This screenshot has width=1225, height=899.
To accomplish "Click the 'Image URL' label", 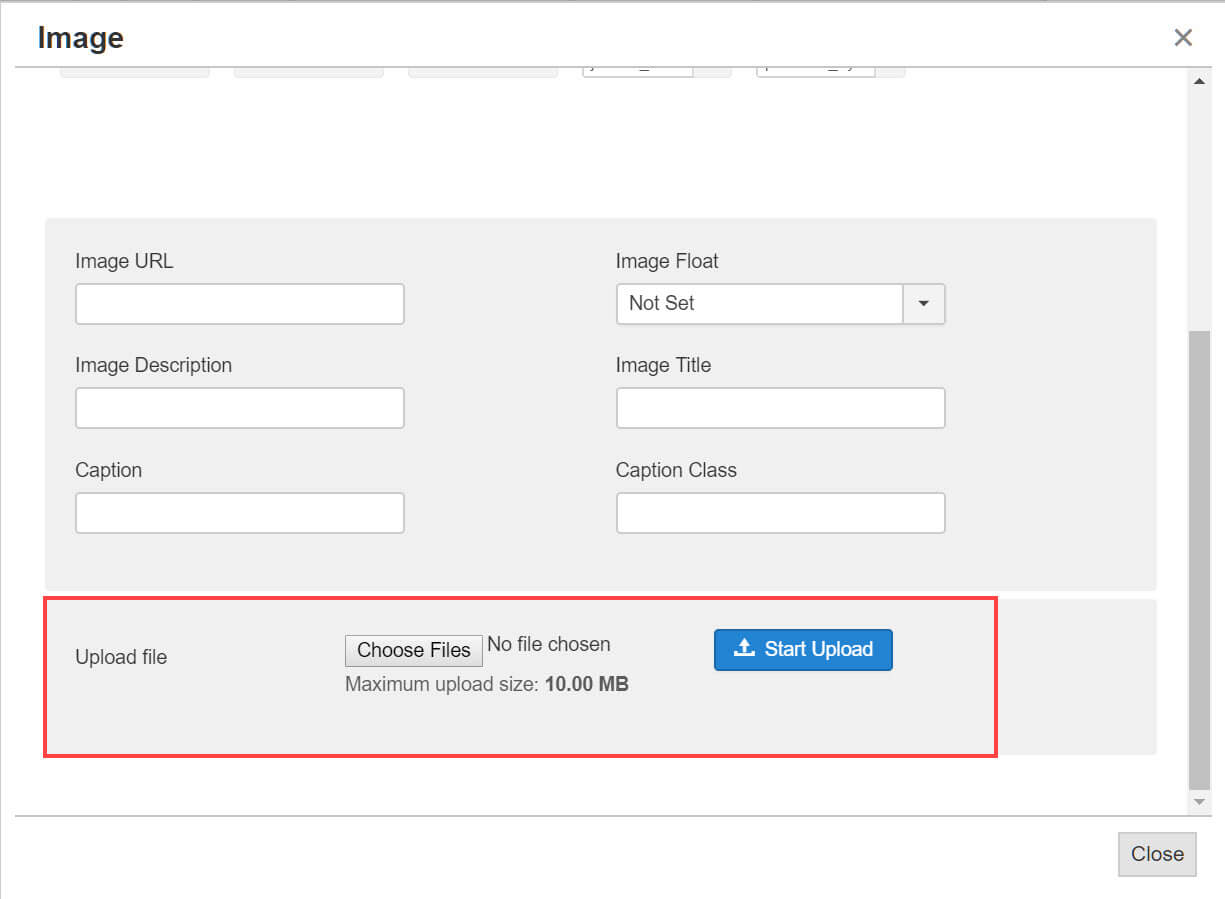I will click(x=124, y=261).
